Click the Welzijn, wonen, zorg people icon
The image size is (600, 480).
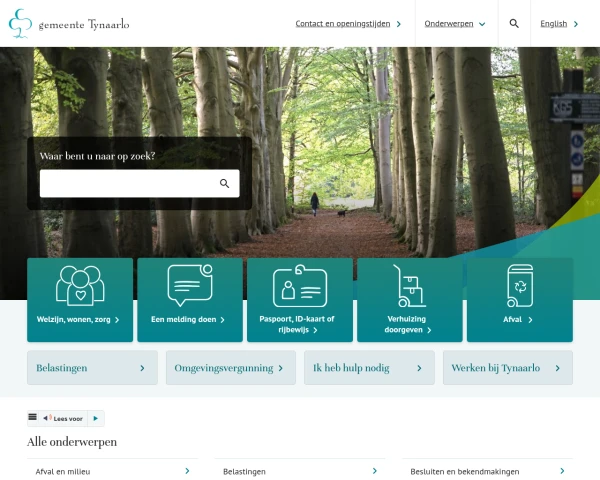click(x=80, y=286)
